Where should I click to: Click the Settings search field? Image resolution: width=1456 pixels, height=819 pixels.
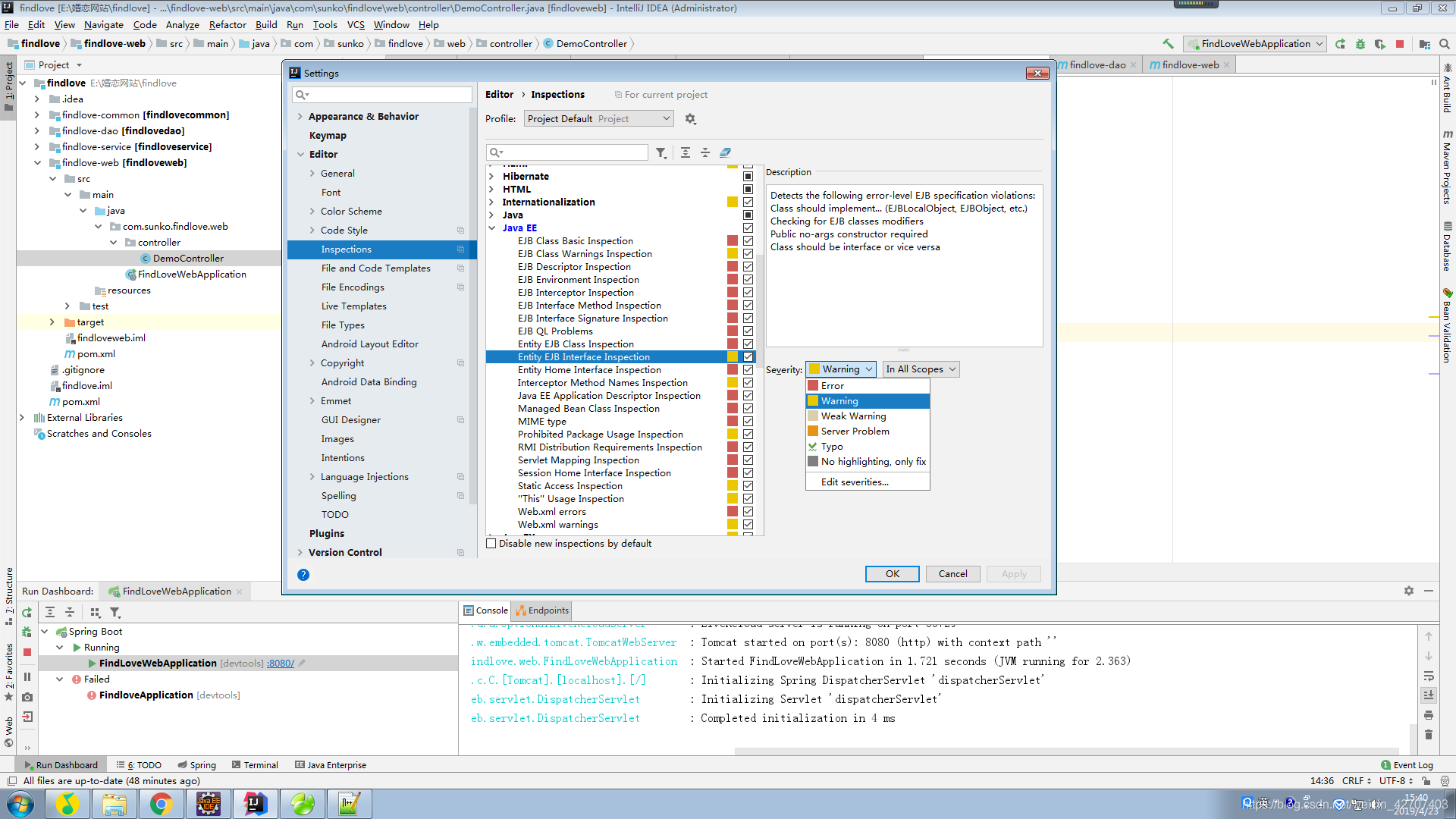coord(382,95)
